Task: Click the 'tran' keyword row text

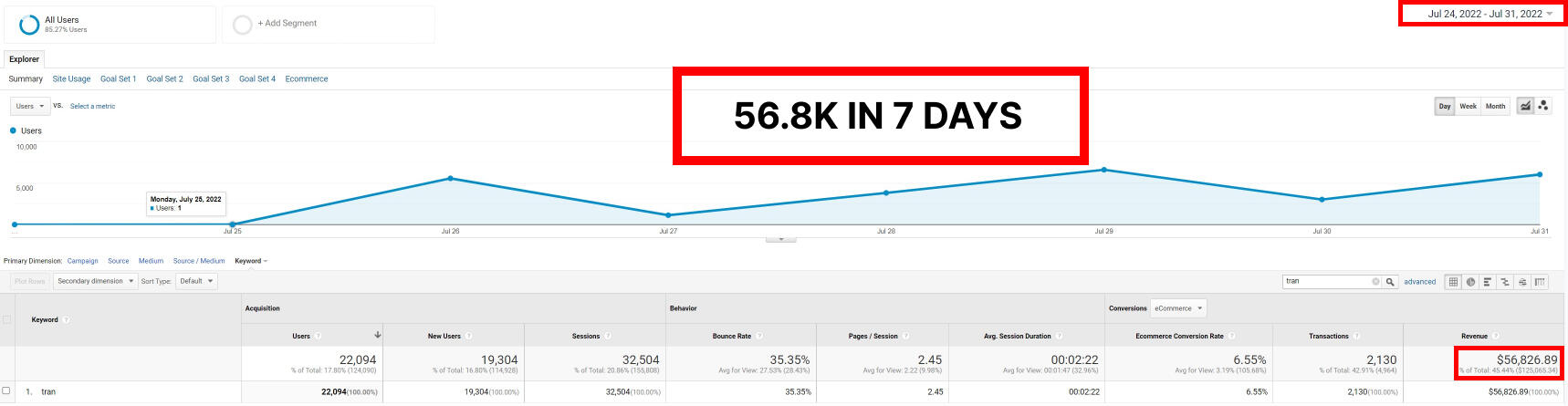Action: pos(48,392)
